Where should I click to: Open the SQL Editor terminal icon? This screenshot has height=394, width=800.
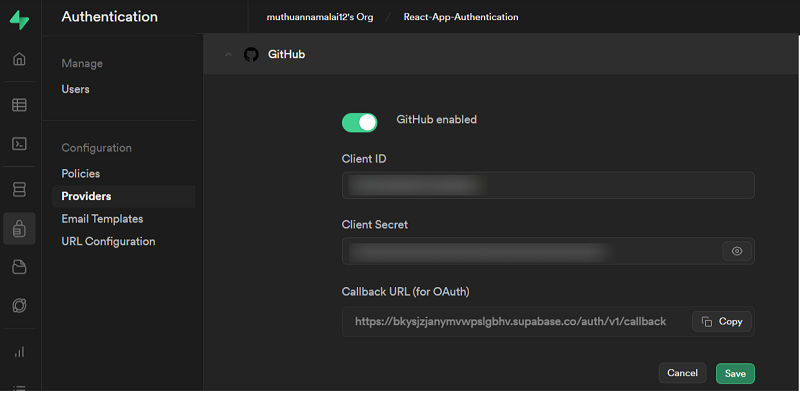click(x=19, y=144)
